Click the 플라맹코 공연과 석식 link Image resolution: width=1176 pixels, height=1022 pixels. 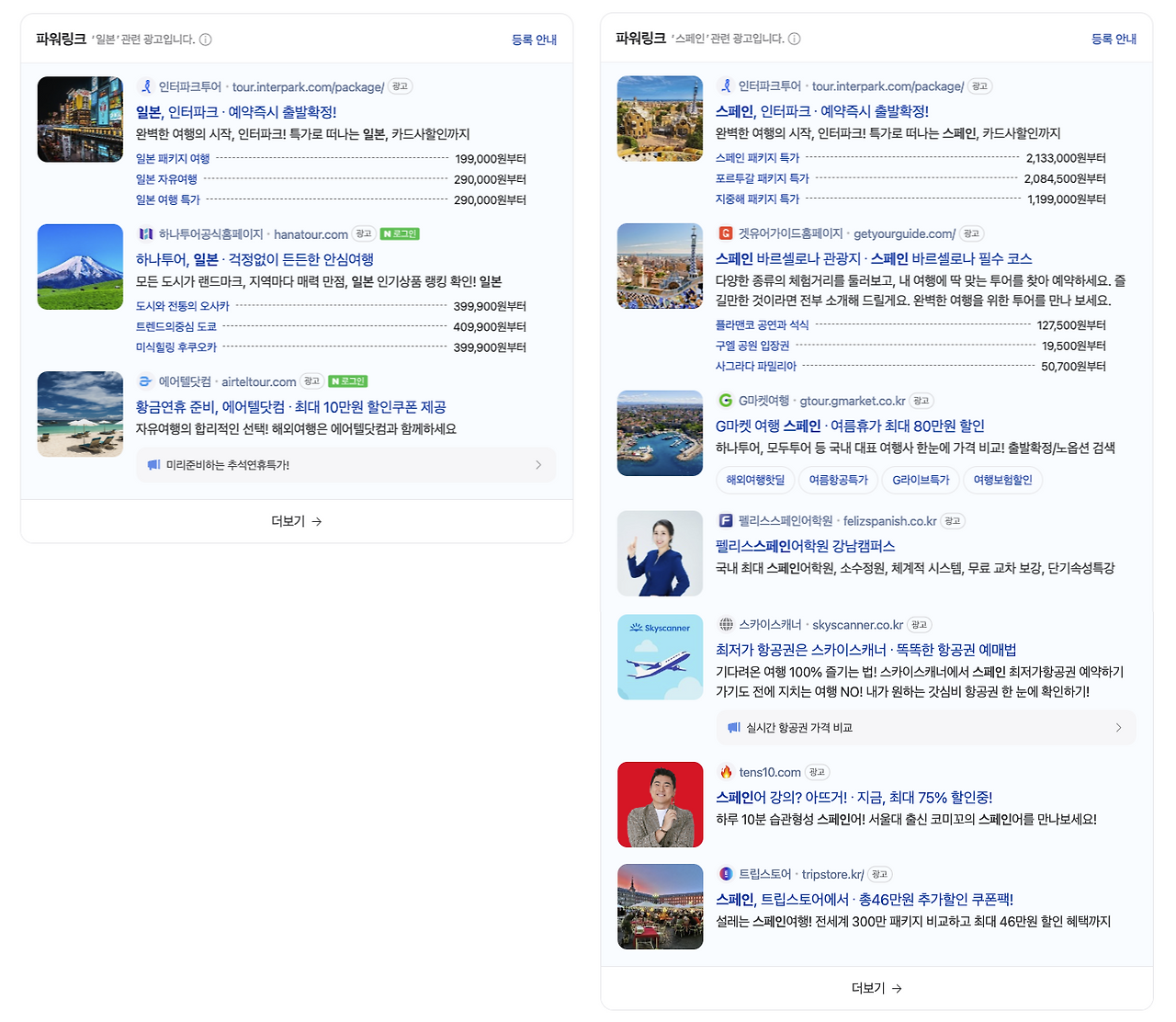tap(763, 325)
